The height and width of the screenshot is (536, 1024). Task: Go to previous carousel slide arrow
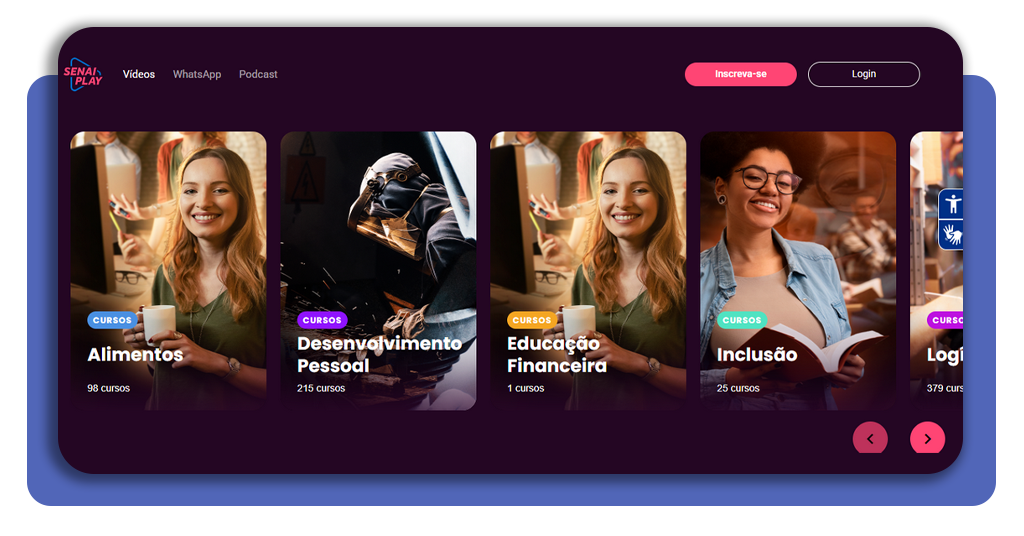870,439
